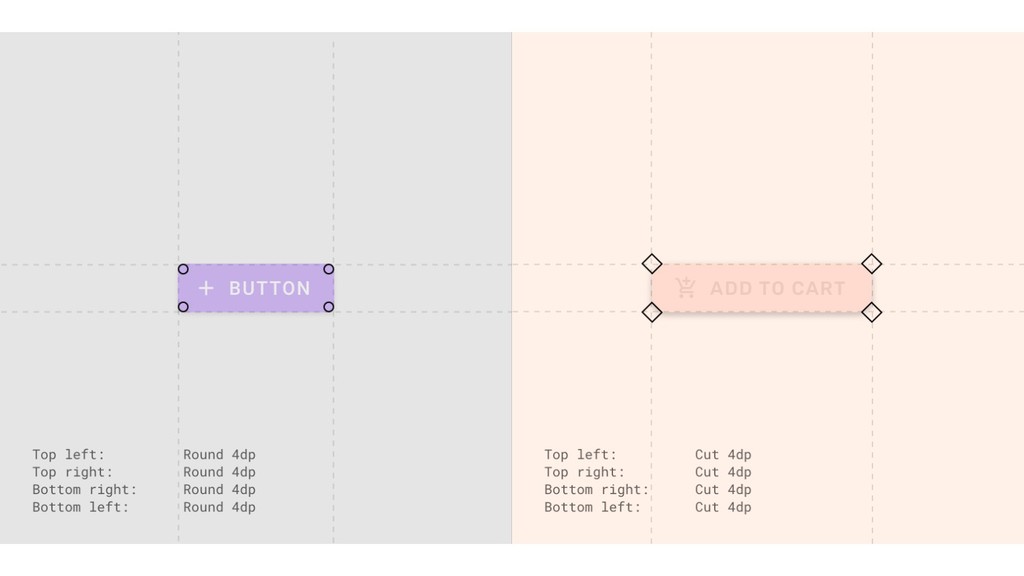Click the shopping cart icon
The height and width of the screenshot is (576, 1024).
686,287
